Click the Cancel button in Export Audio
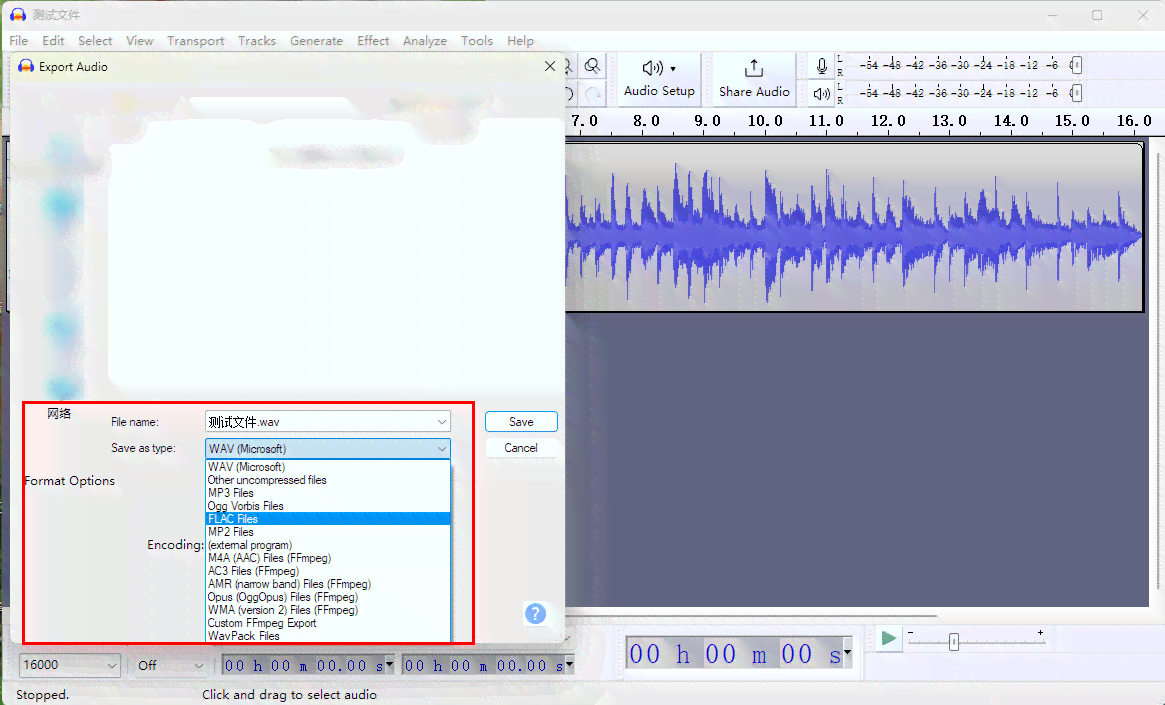Image resolution: width=1165 pixels, height=705 pixels. pyautogui.click(x=521, y=448)
